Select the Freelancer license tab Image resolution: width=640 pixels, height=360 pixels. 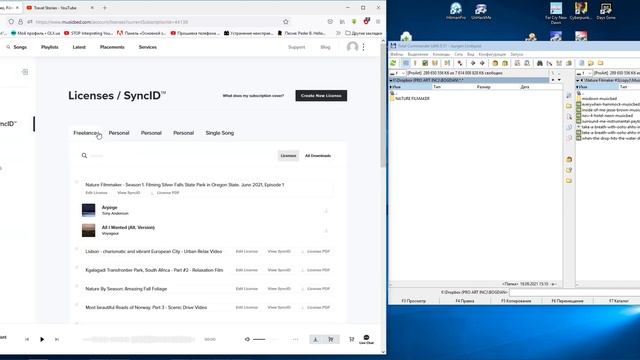85,133
